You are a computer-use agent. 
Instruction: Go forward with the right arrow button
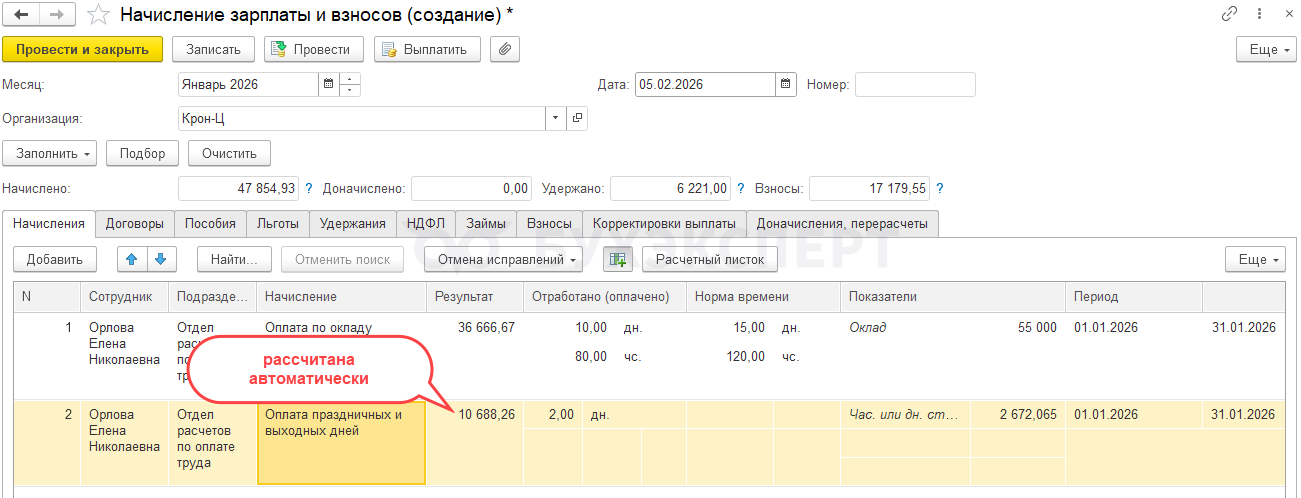tap(56, 15)
